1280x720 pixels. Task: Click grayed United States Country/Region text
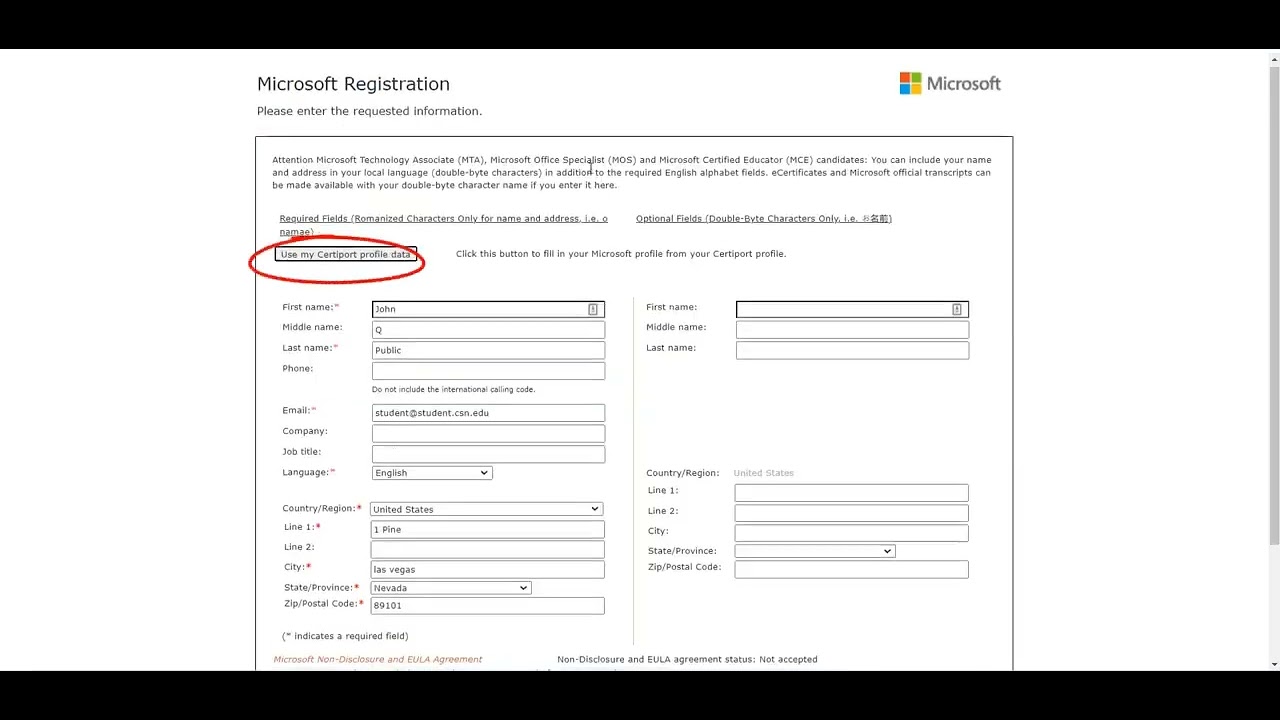[764, 473]
